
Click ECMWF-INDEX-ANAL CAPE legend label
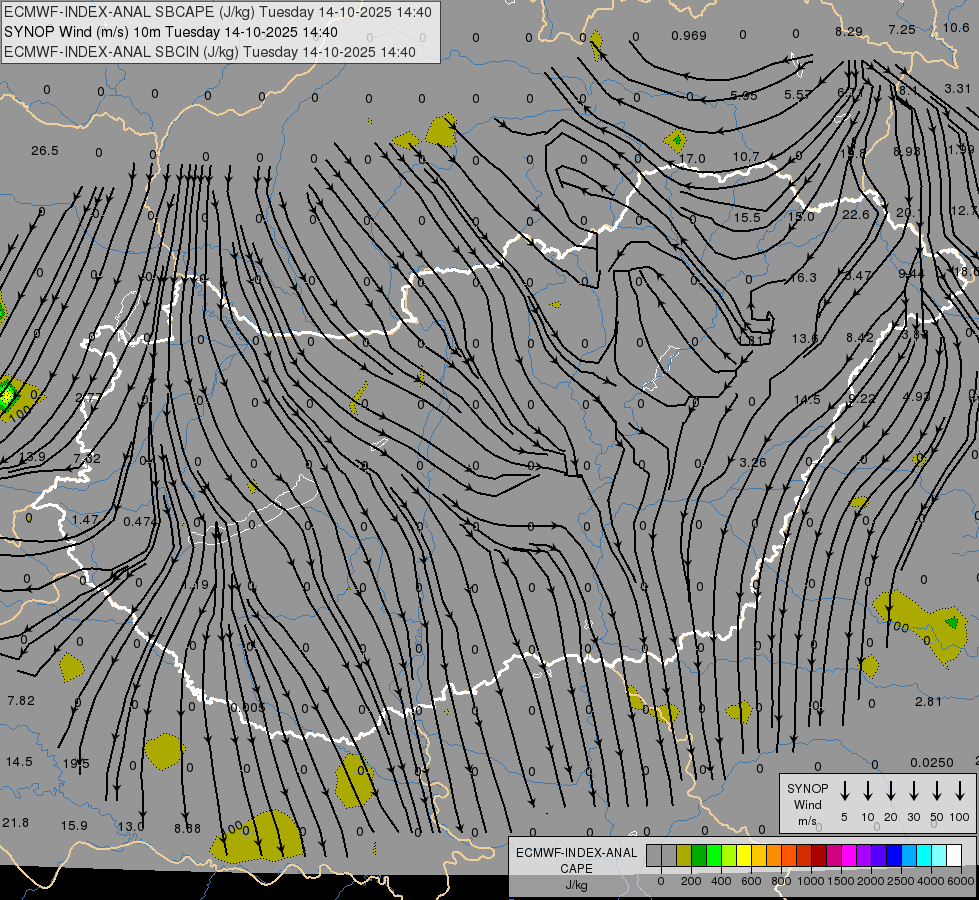(576, 860)
